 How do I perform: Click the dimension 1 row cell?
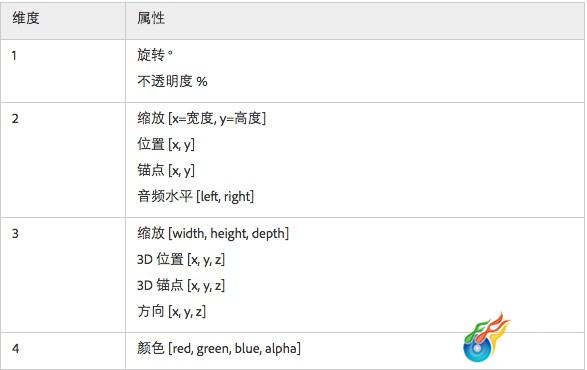[63, 71]
